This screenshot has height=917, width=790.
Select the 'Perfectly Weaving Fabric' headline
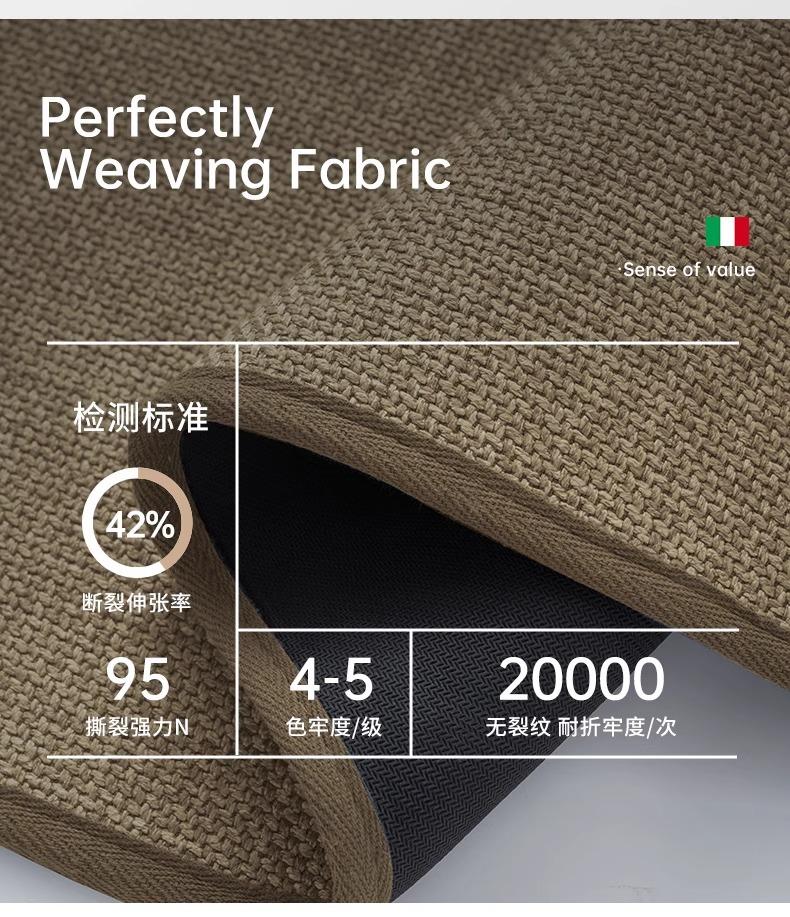246,143
